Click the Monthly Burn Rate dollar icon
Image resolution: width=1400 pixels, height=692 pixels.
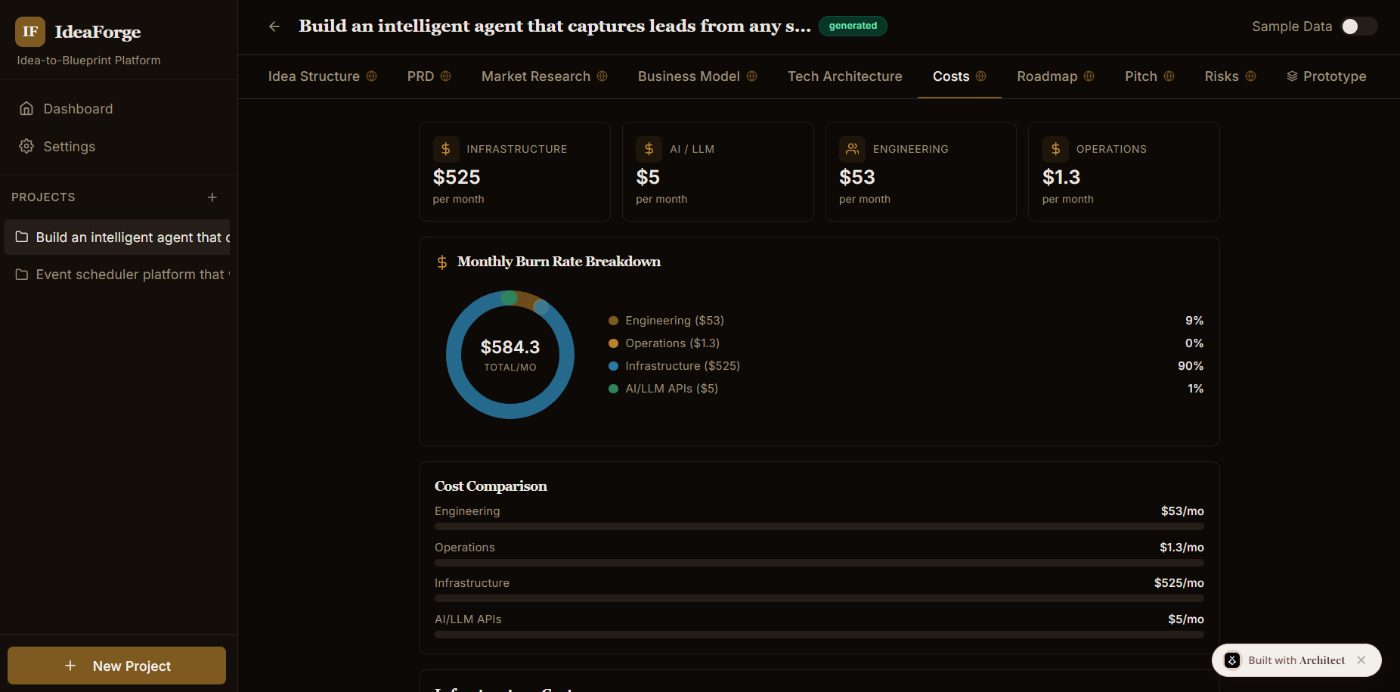(441, 261)
